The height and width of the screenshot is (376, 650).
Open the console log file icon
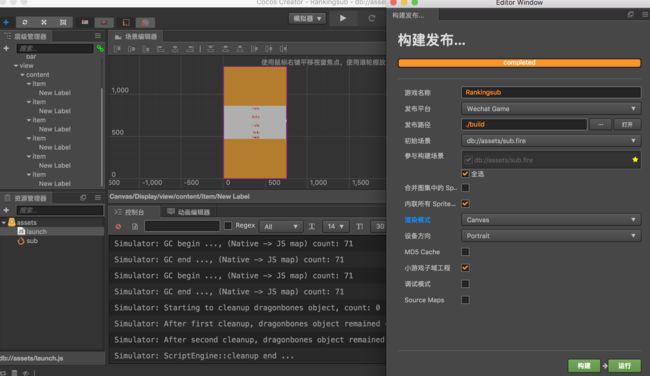pos(135,226)
